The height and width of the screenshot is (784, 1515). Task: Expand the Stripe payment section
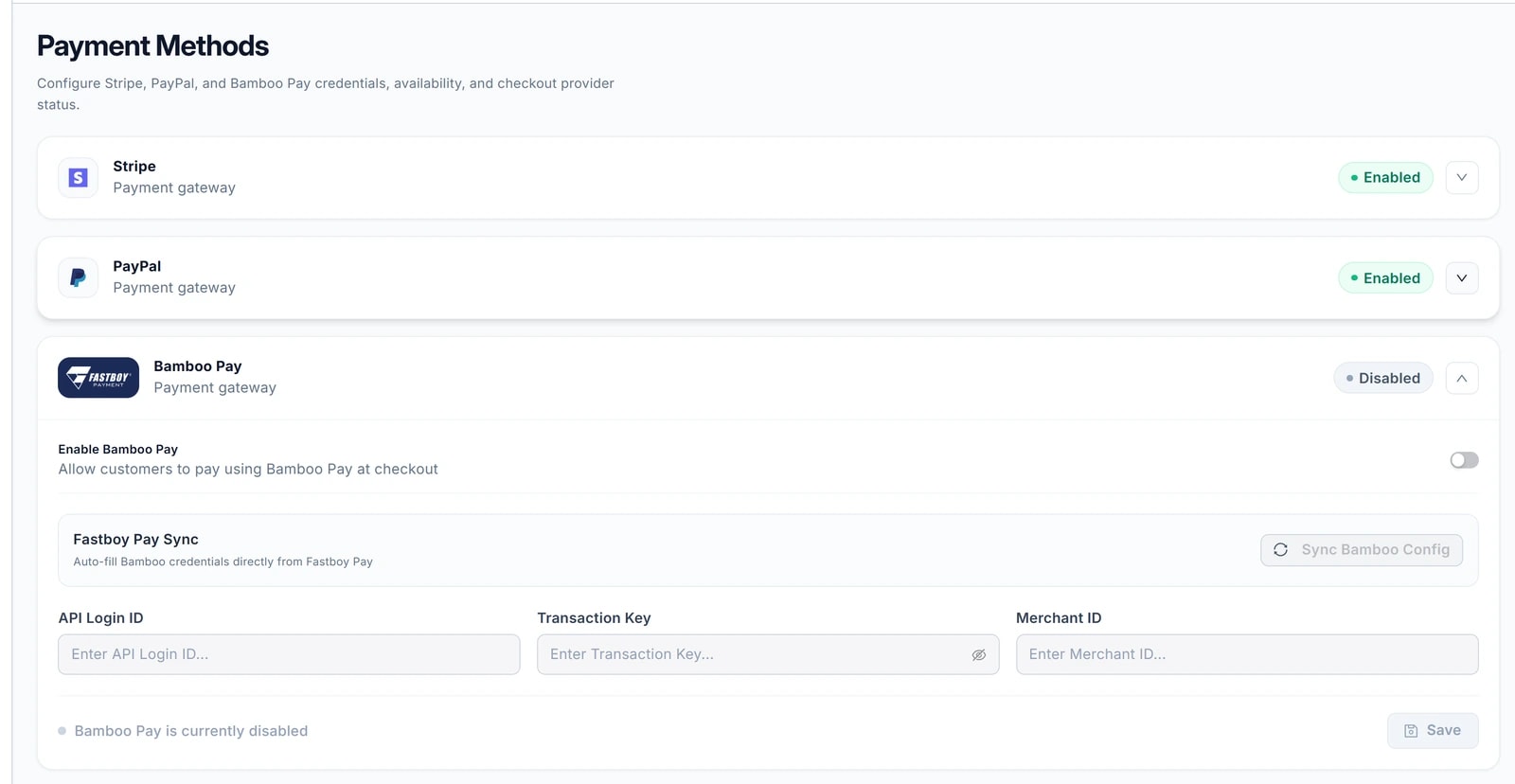click(x=1462, y=178)
